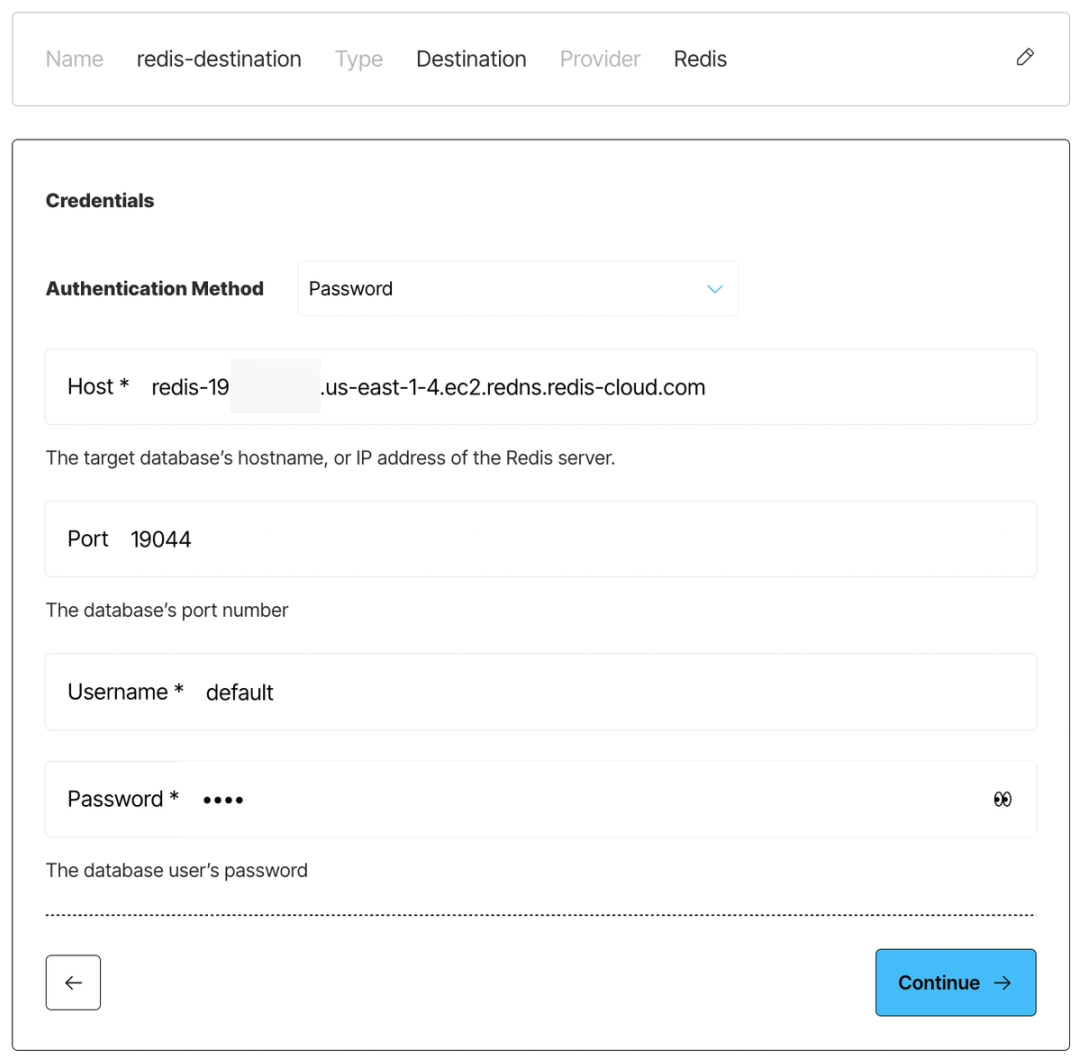Click the Redis provider label
1080x1059 pixels.
click(x=699, y=59)
